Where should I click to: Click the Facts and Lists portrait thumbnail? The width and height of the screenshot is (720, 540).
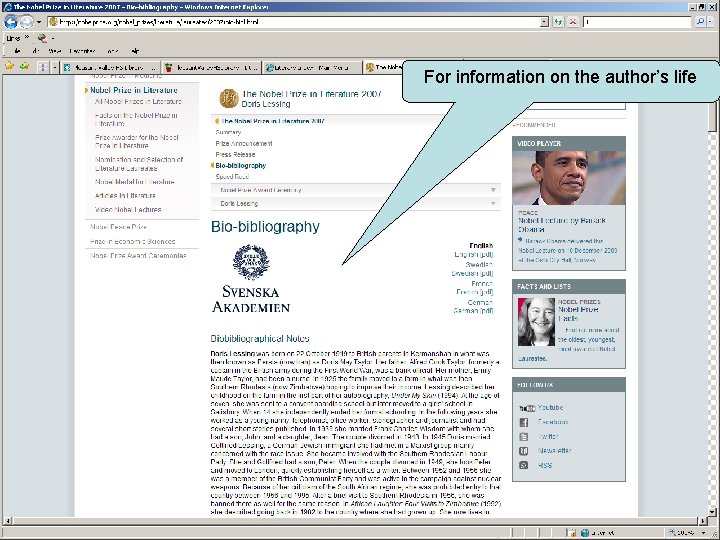point(536,322)
